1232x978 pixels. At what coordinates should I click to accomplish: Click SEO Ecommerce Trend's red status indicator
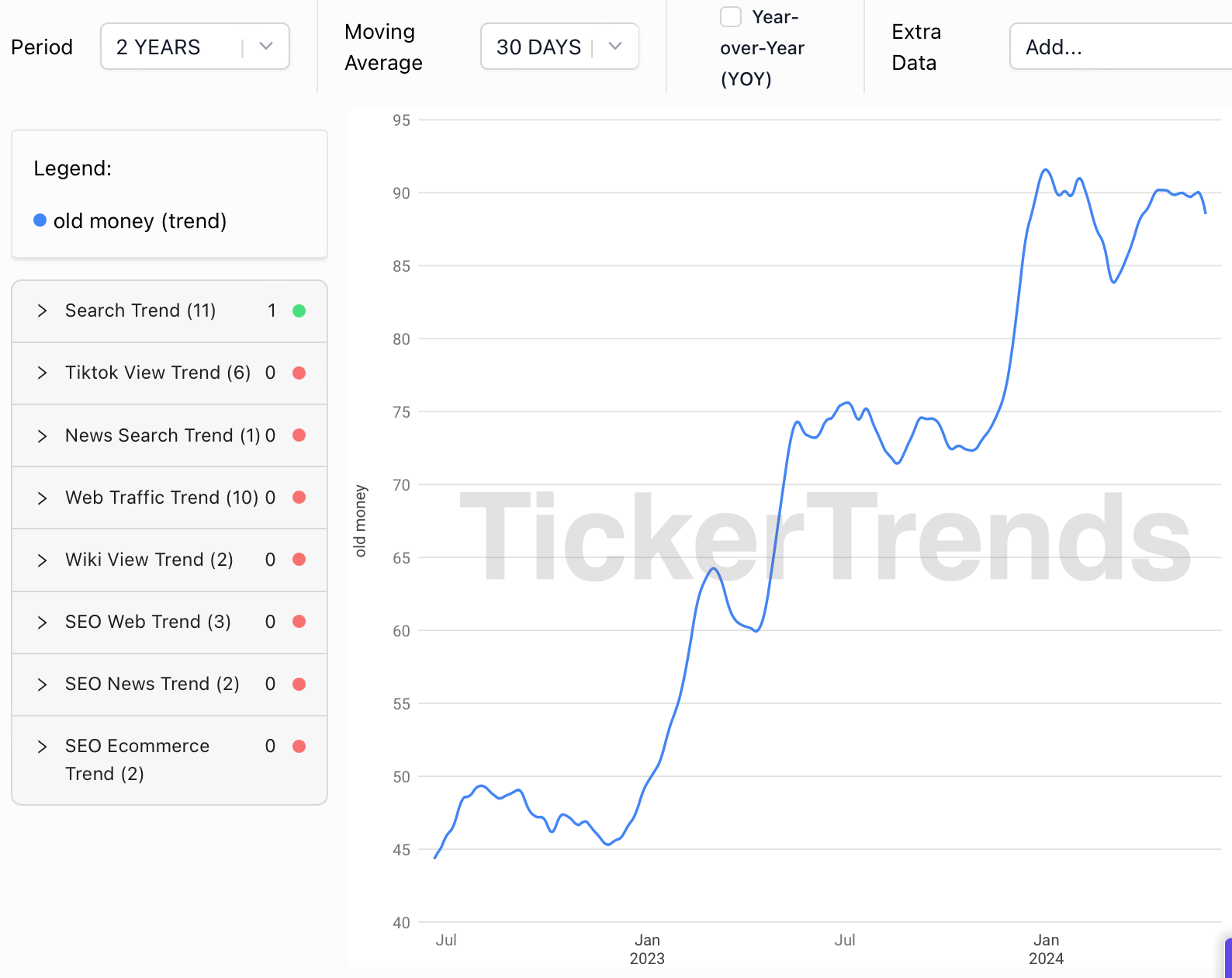(x=299, y=746)
